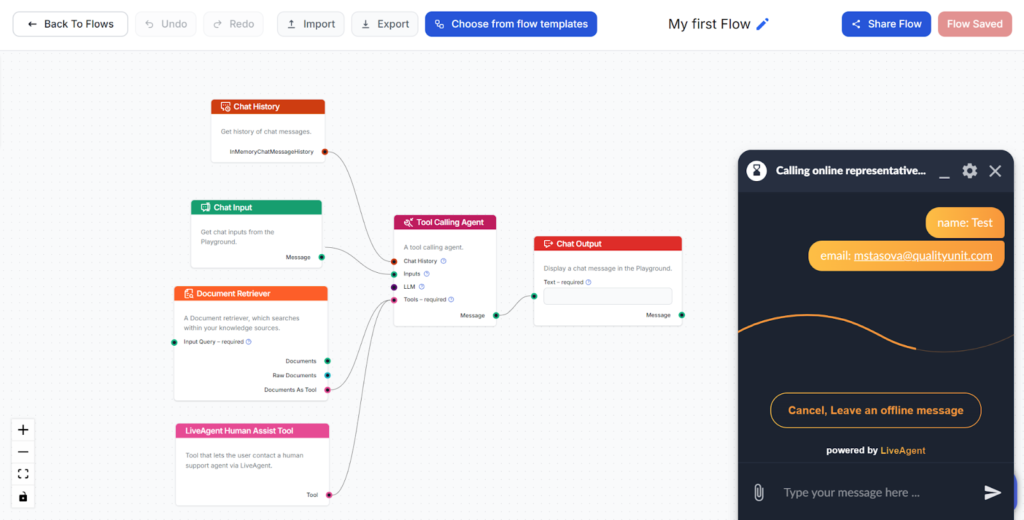Click the send message arrow icon
Viewport: 1024px width, 520px height.
point(992,492)
